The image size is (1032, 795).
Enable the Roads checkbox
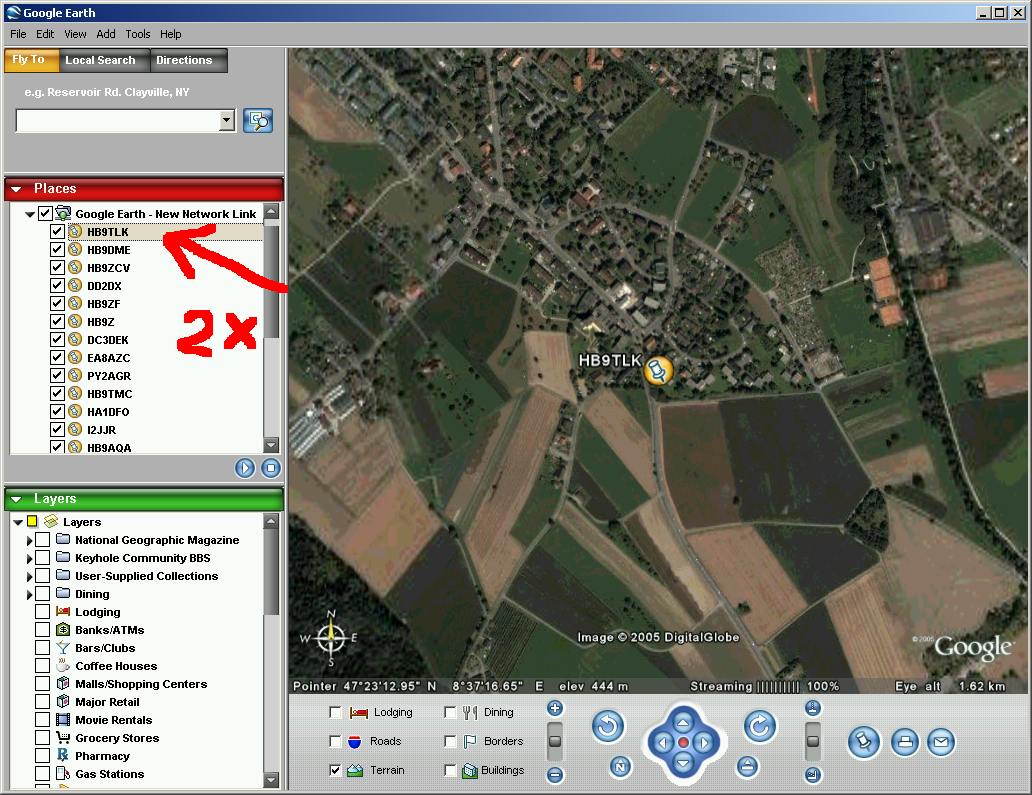point(335,741)
